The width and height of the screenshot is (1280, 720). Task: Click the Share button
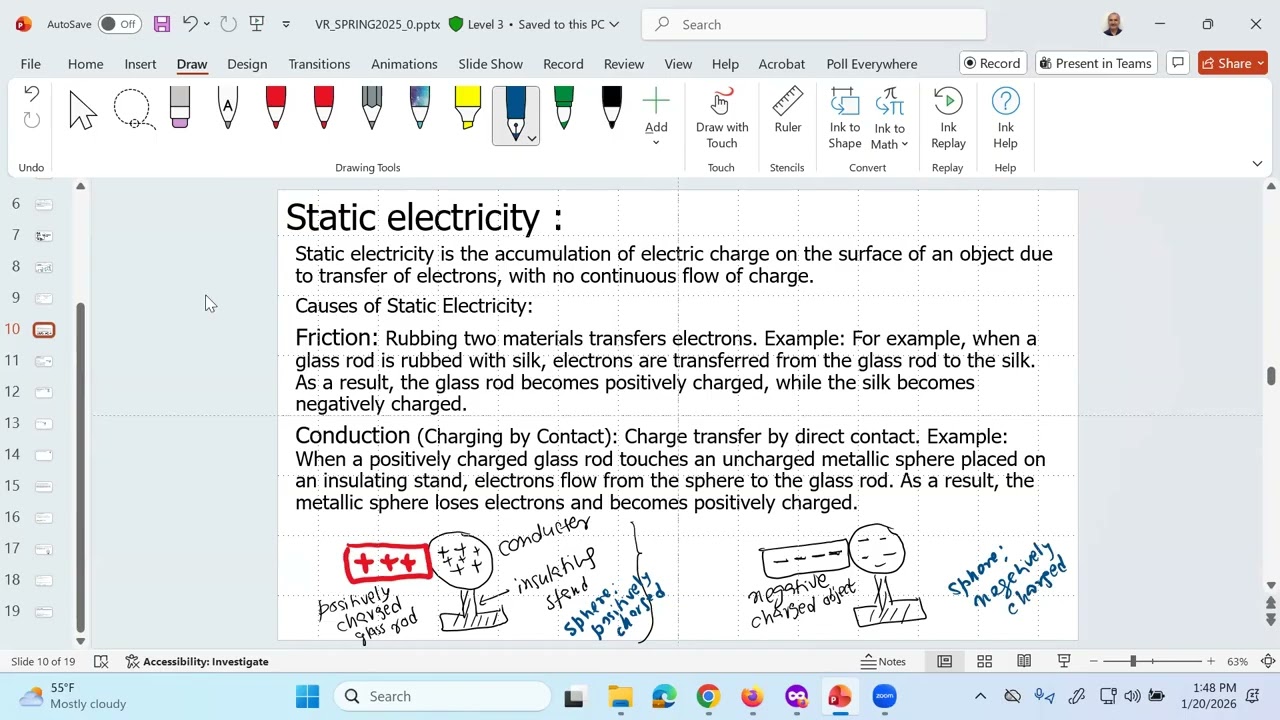pyautogui.click(x=1233, y=63)
